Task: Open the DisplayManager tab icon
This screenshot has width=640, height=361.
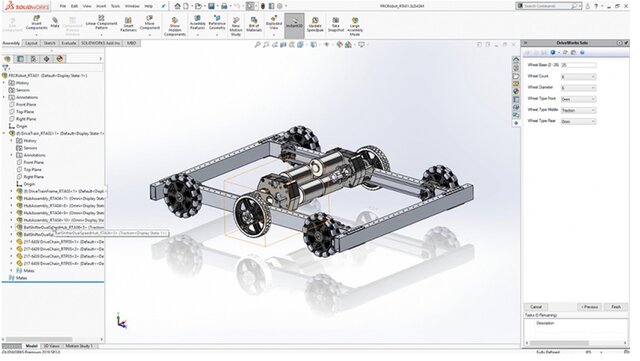Action: pos(60,59)
